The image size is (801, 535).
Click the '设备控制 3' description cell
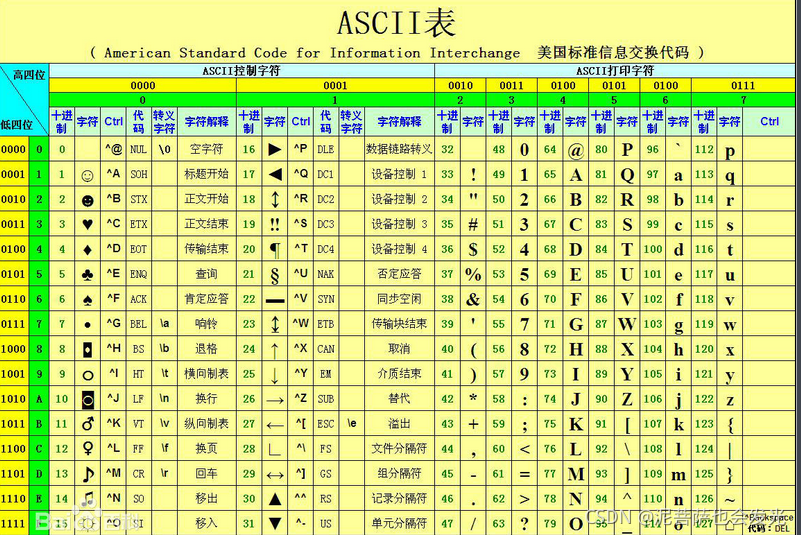[x=399, y=224]
